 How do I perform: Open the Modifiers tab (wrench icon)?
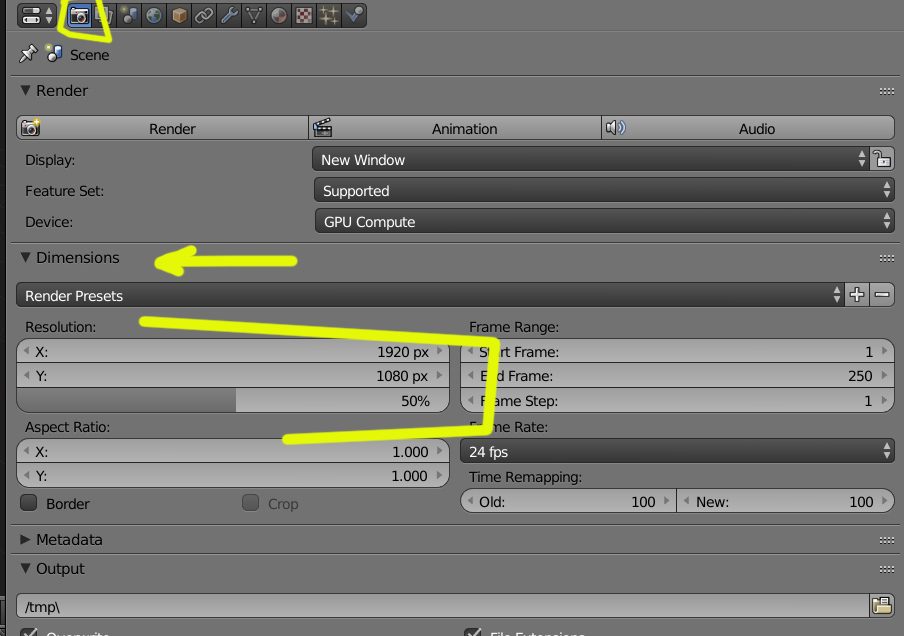point(229,16)
